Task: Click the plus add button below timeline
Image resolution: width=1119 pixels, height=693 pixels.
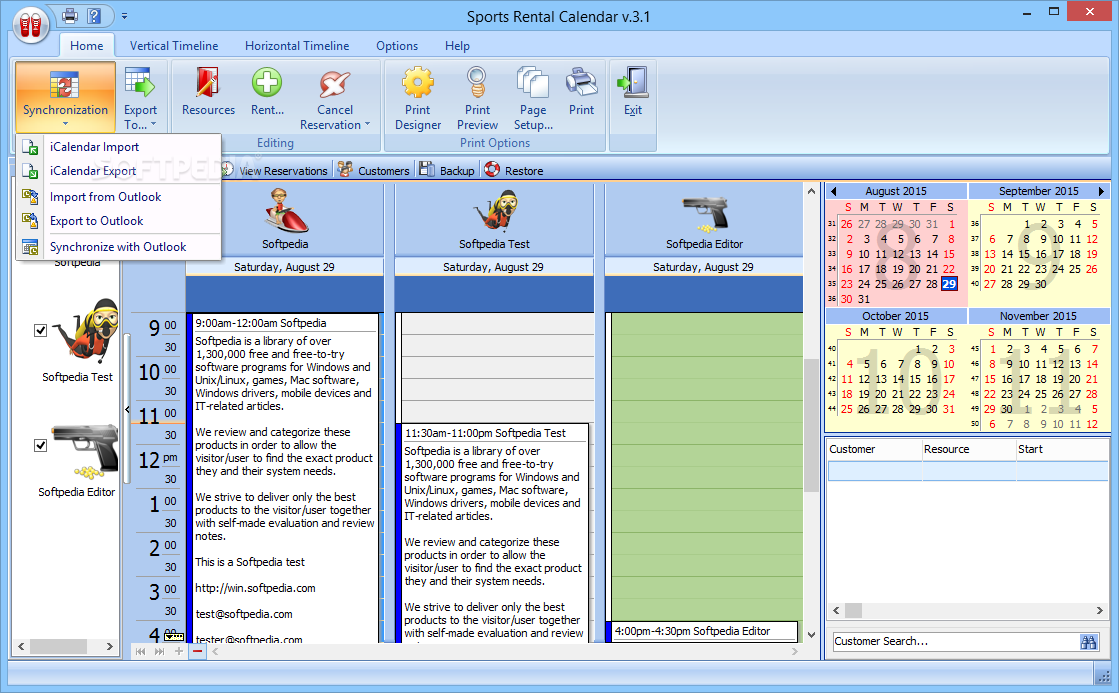Action: tap(178, 651)
